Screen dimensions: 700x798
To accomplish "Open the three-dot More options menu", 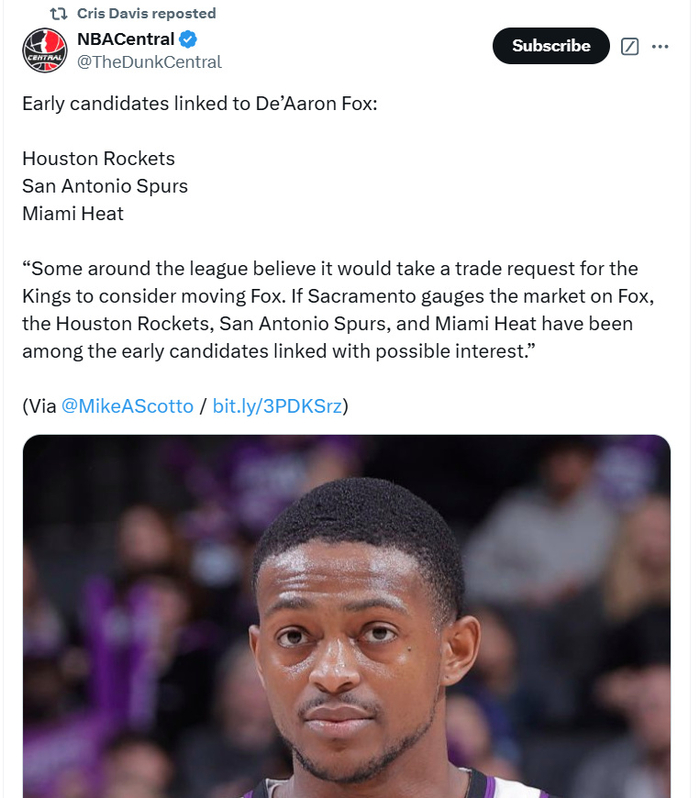I will (x=660, y=46).
